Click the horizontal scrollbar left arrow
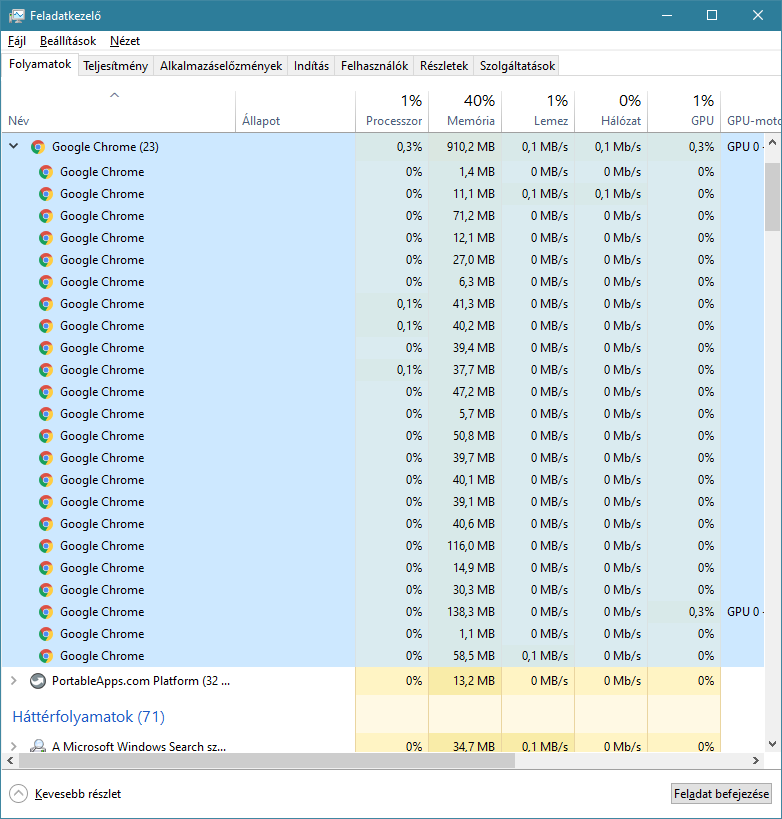 (10, 760)
